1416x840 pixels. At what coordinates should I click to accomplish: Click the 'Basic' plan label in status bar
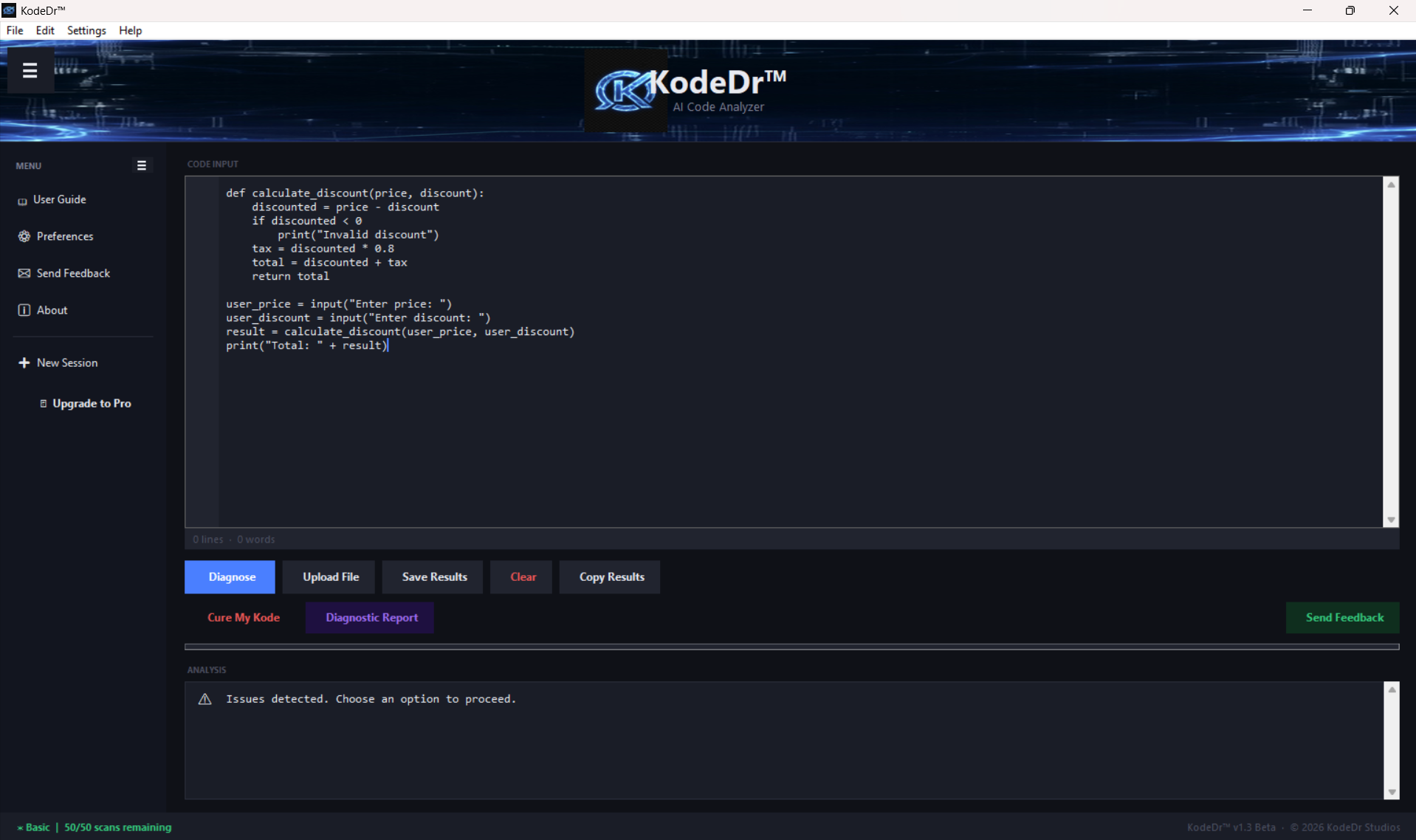(x=38, y=827)
